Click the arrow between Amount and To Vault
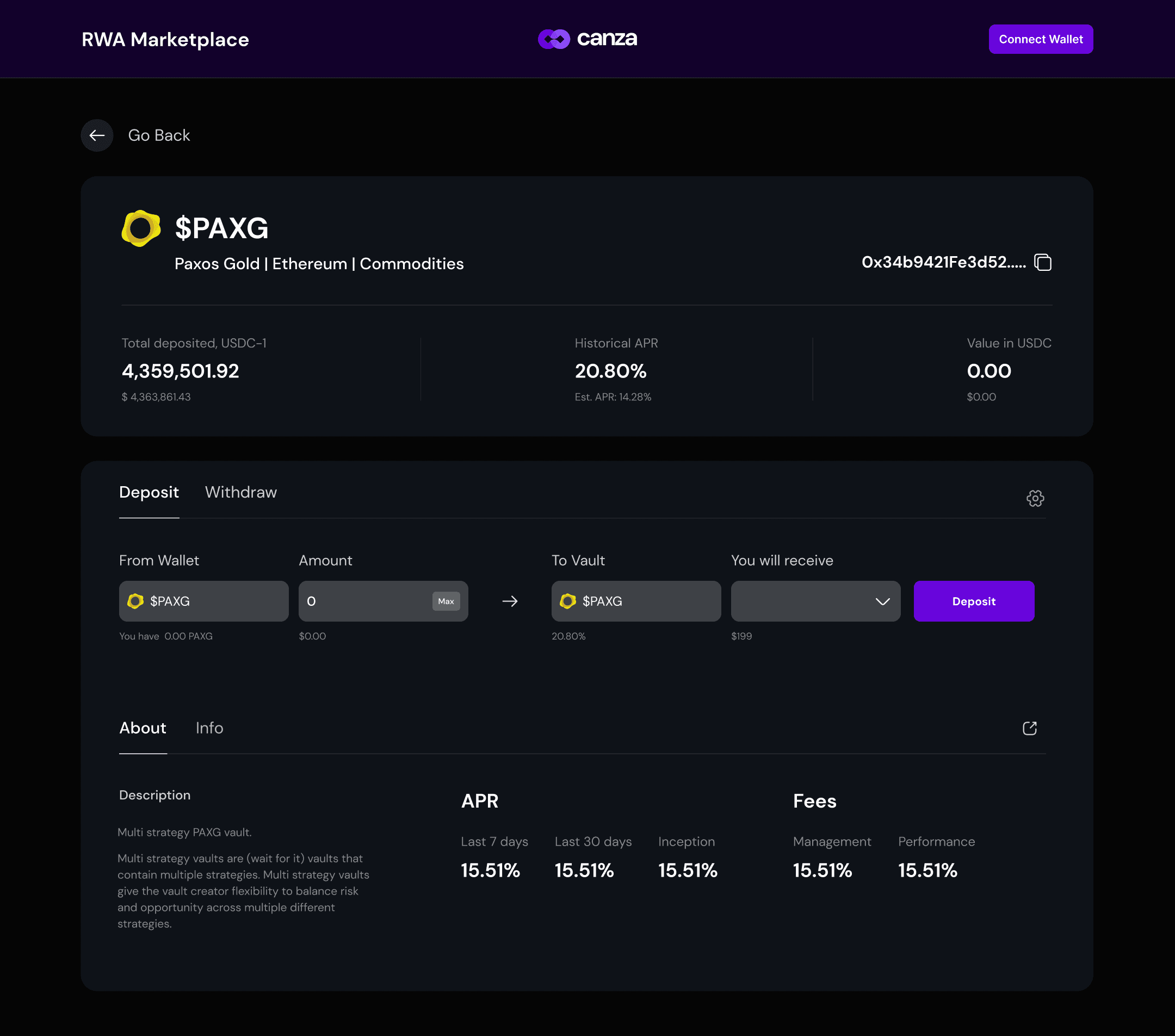Viewport: 1175px width, 1036px height. [510, 601]
